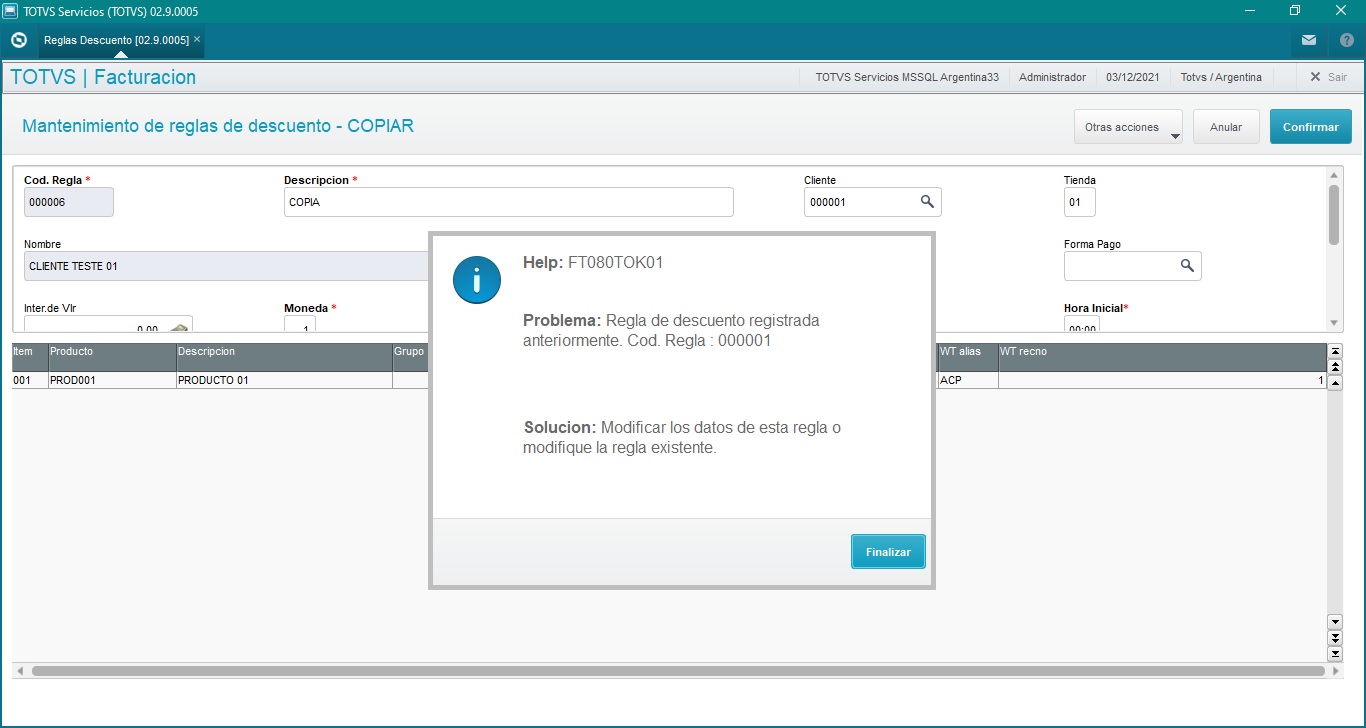Click the Producto column header

(x=112, y=357)
